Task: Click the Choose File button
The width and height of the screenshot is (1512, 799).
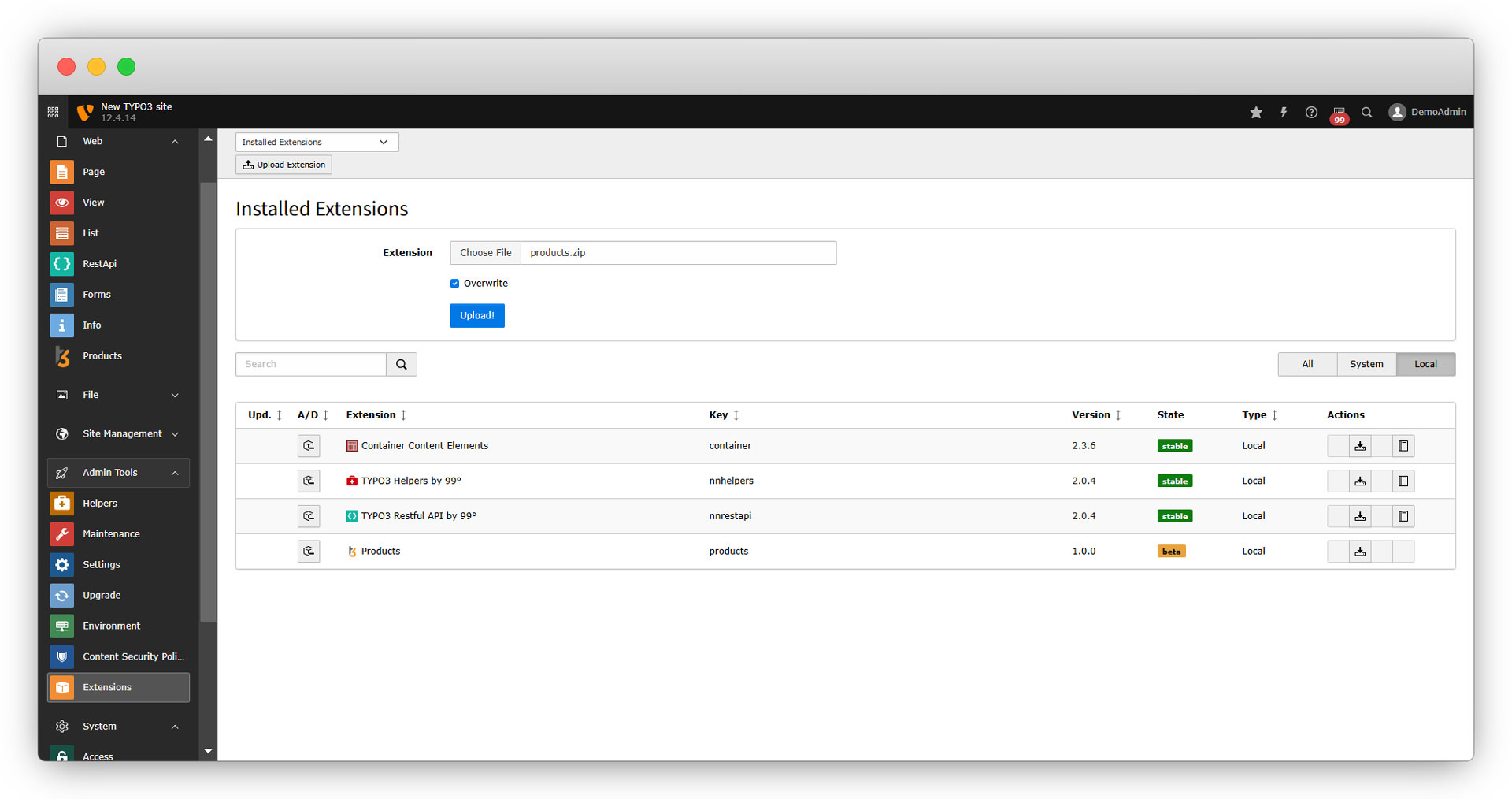Action: (485, 253)
